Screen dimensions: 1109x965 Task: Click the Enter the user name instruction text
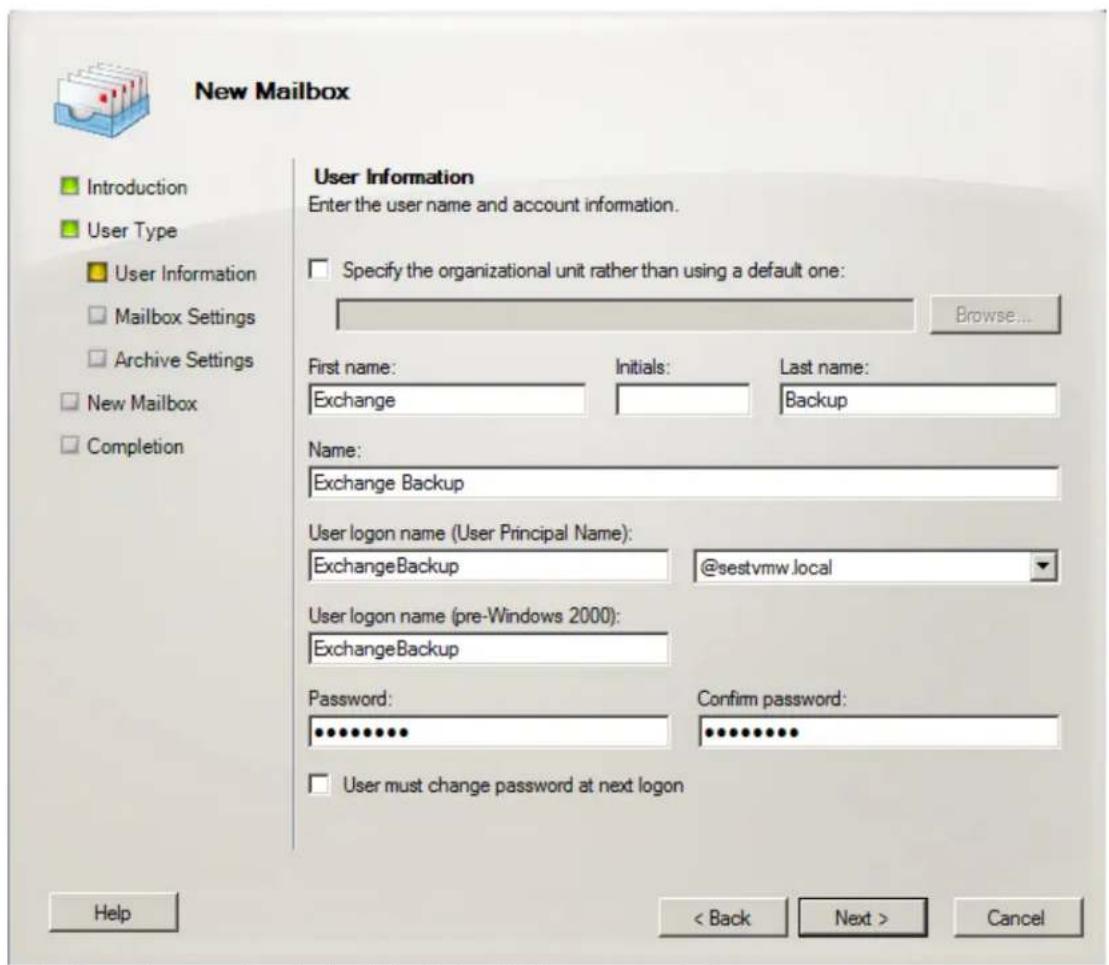coord(494,205)
